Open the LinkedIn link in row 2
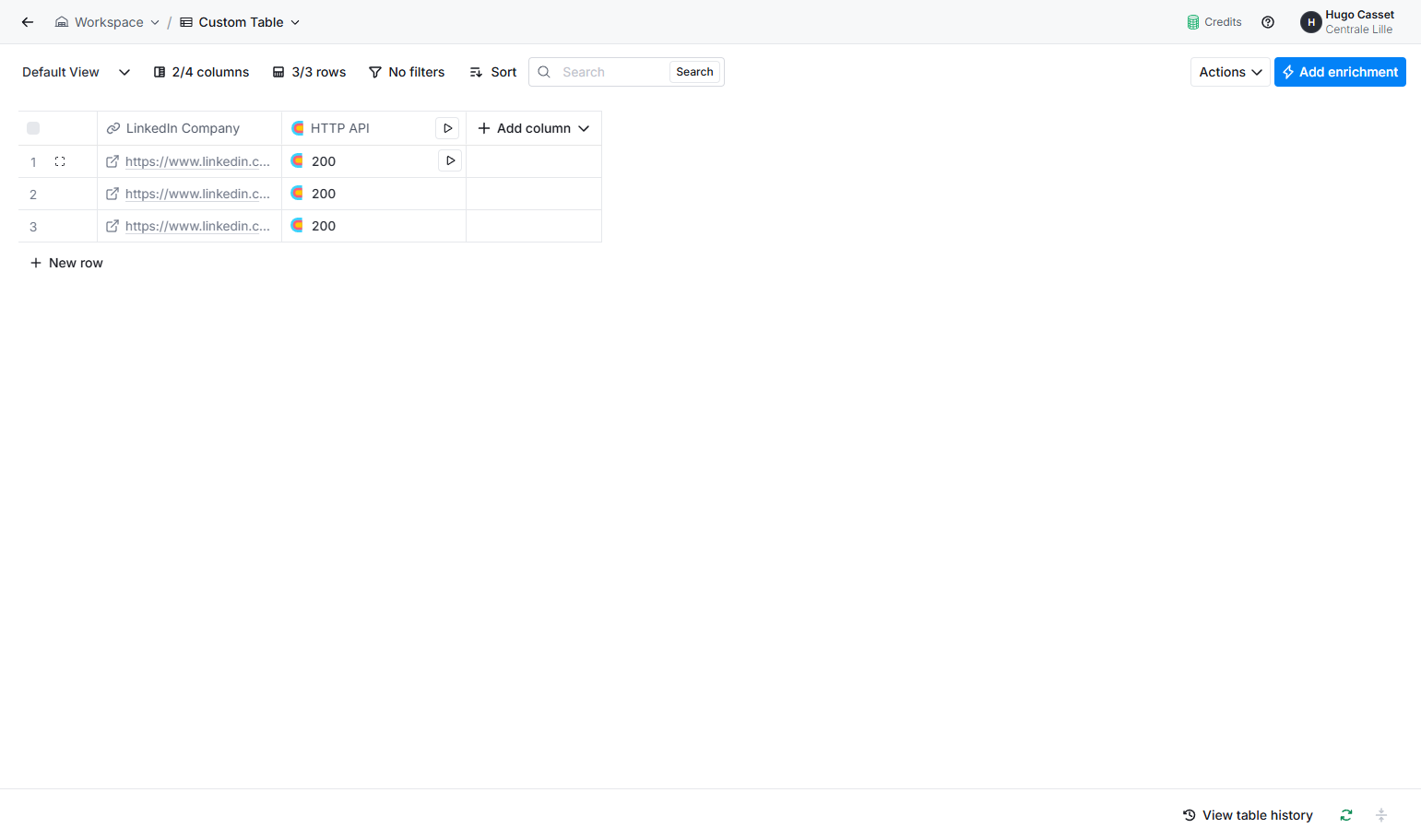 coord(197,194)
